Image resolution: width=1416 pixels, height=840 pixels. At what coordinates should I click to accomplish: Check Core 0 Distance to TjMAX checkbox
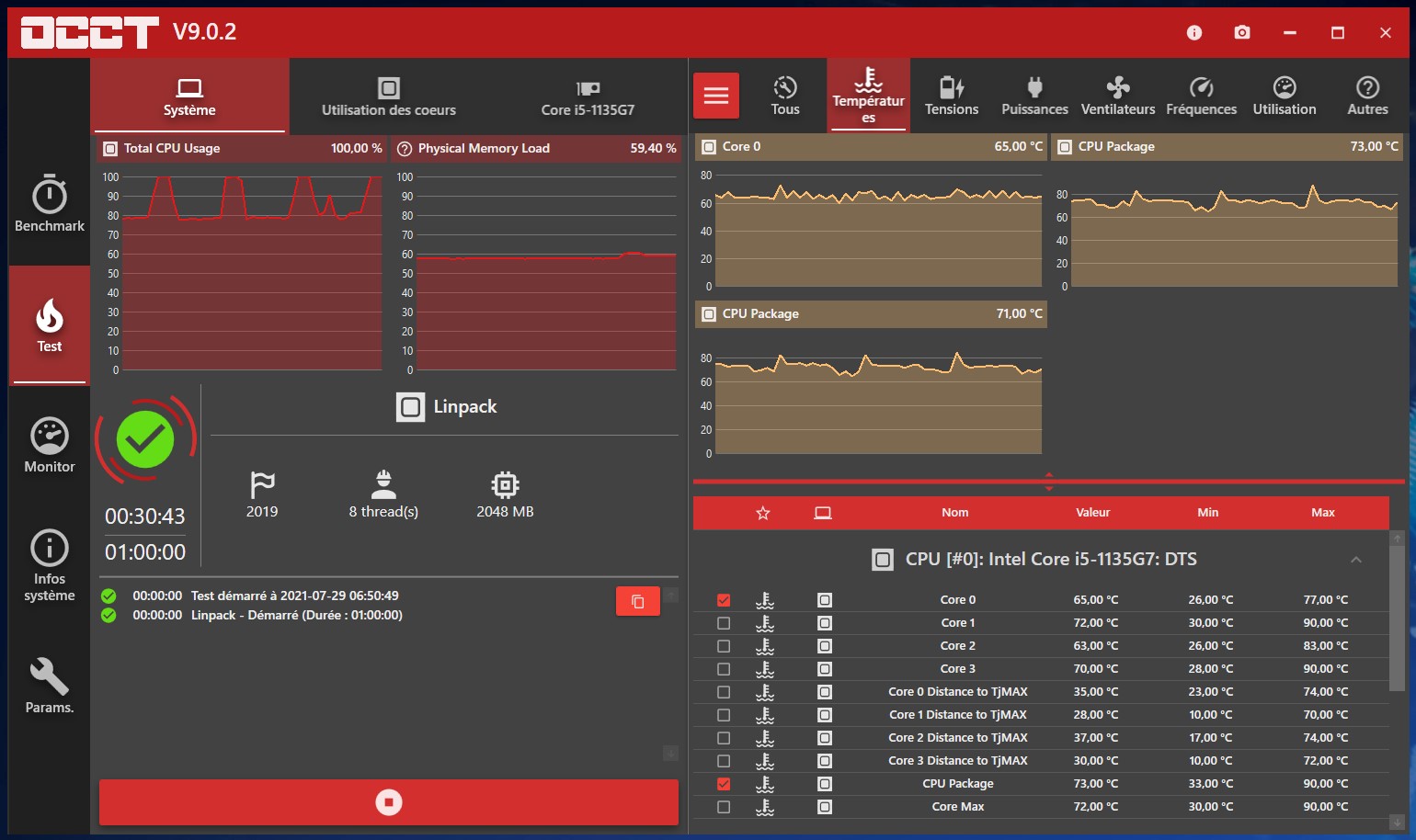point(724,692)
